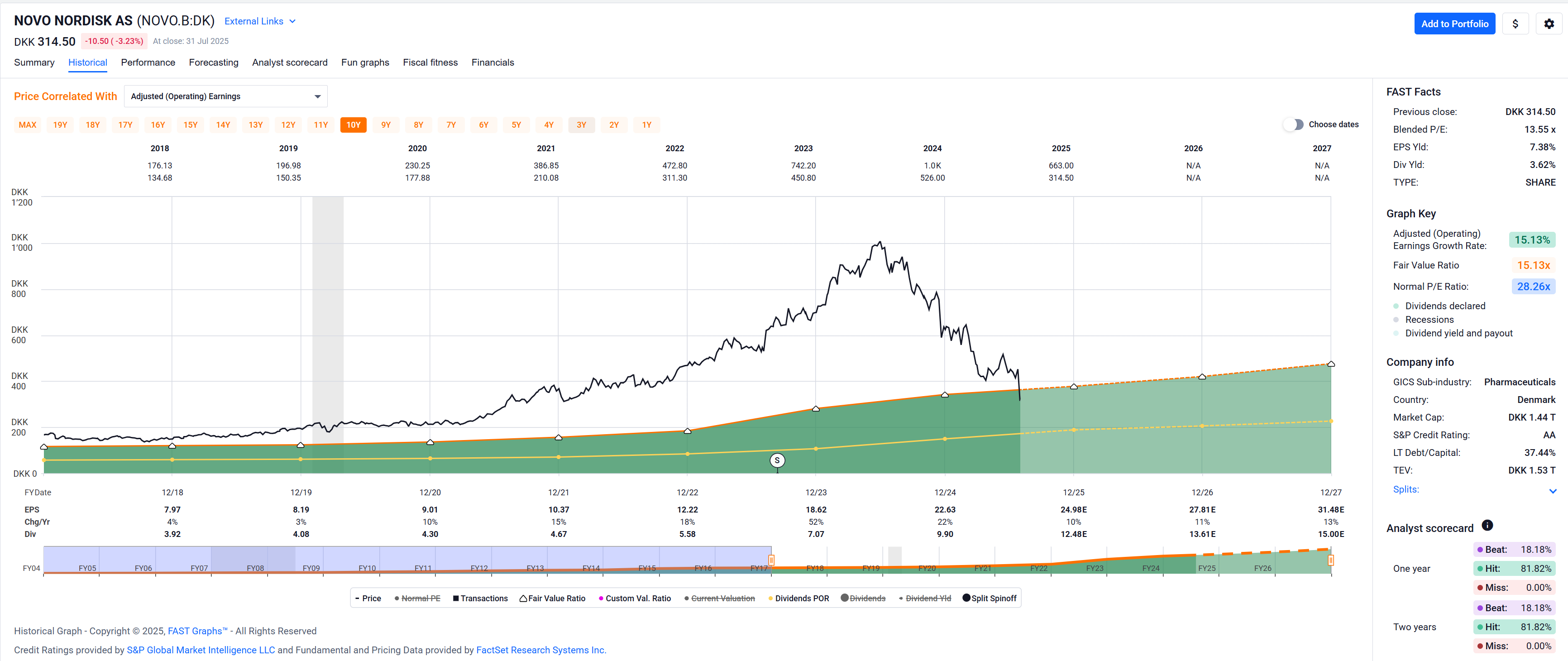This screenshot has height=661, width=1568.
Task: Click Two years Hit 81.82% badge
Action: tap(1514, 626)
